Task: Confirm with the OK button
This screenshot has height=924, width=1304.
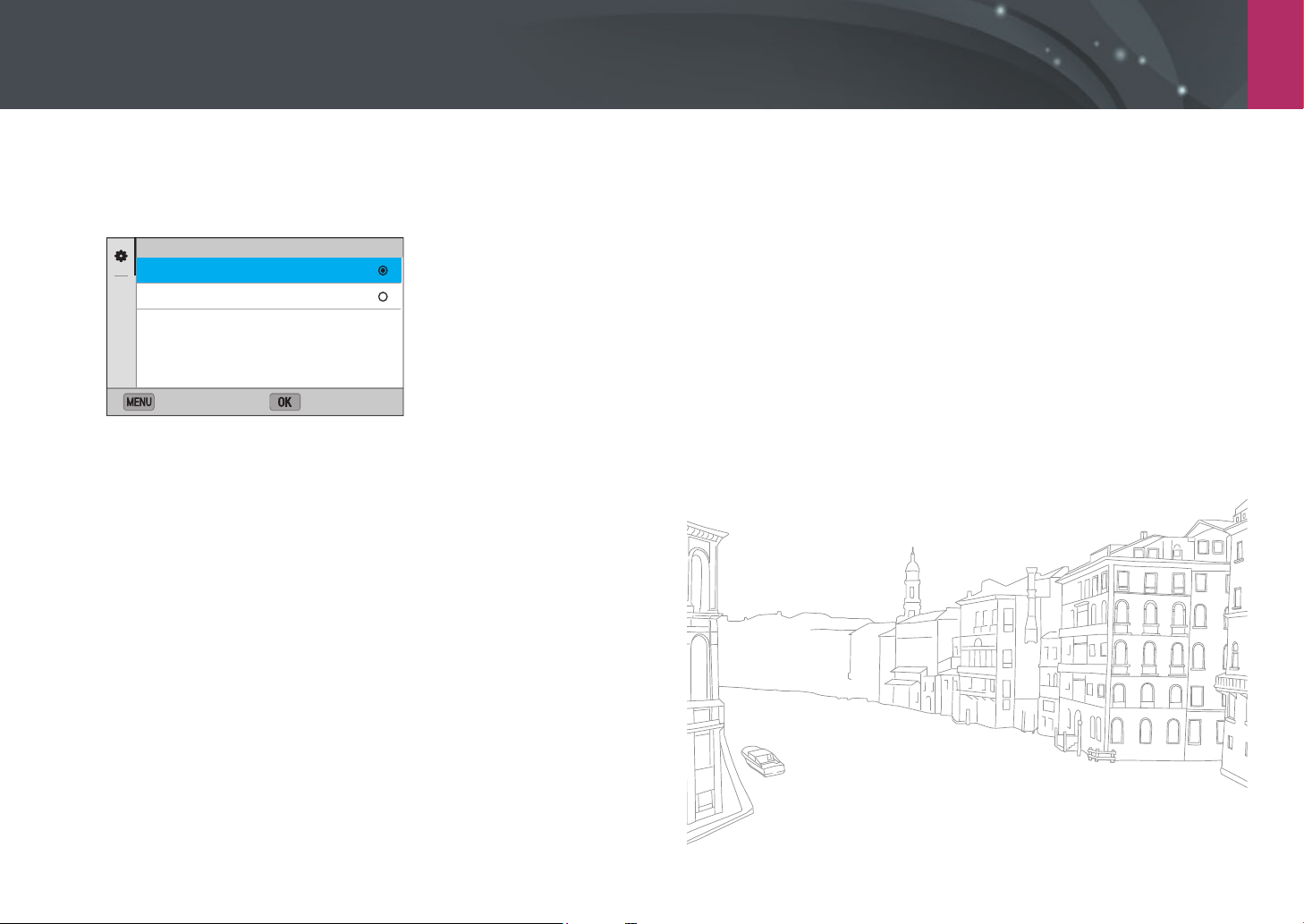Action: click(284, 402)
